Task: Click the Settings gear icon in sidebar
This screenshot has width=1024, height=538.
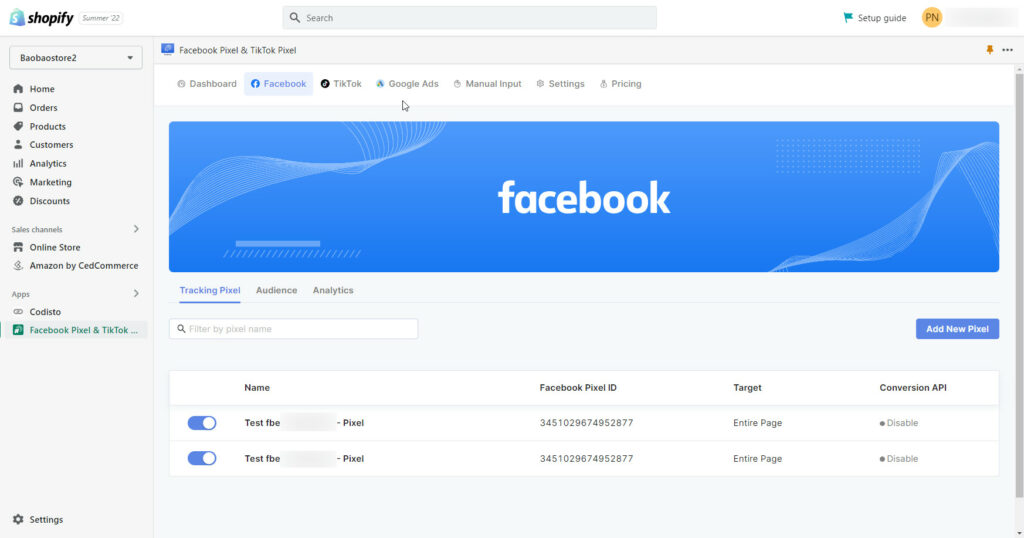Action: [x=18, y=520]
